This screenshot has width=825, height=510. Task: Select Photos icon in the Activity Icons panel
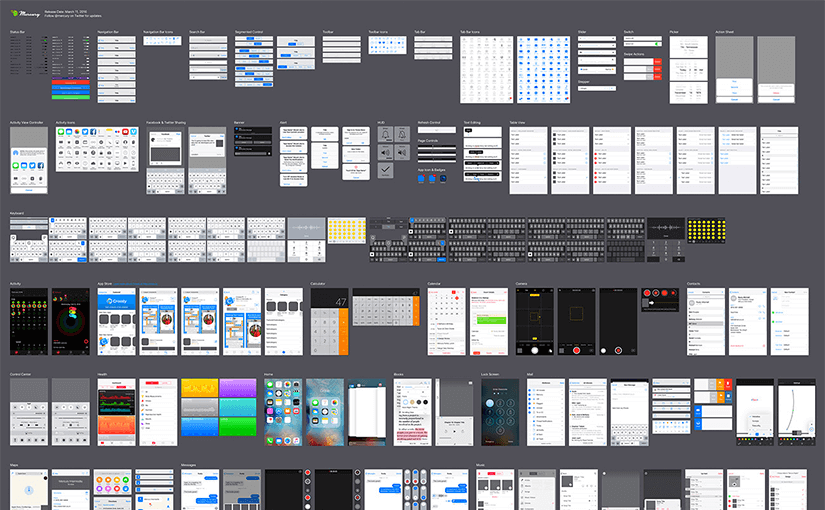click(x=77, y=132)
